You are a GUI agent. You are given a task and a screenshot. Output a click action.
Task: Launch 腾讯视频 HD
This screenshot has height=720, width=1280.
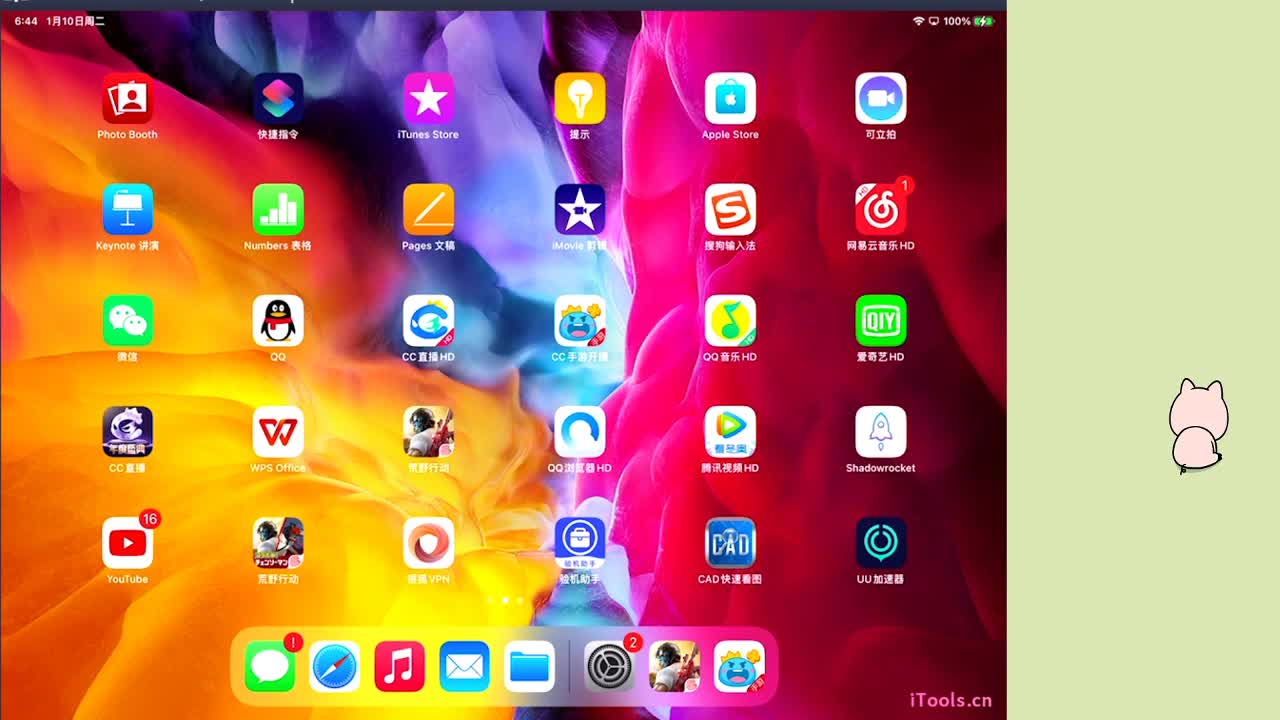730,431
